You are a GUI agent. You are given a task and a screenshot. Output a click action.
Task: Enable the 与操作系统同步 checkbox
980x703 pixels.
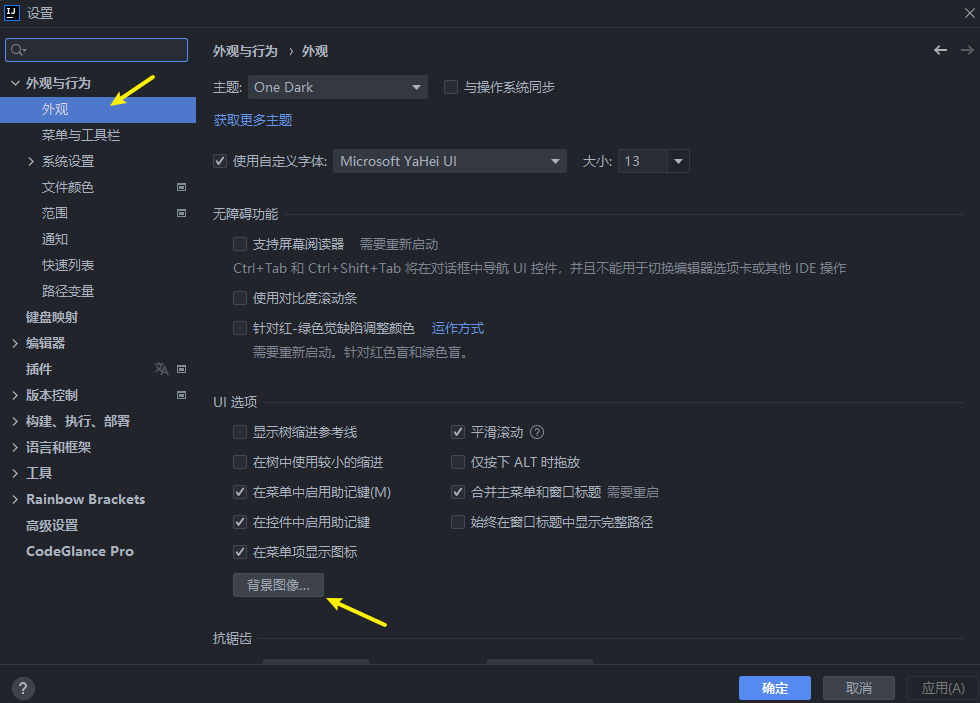coord(450,87)
